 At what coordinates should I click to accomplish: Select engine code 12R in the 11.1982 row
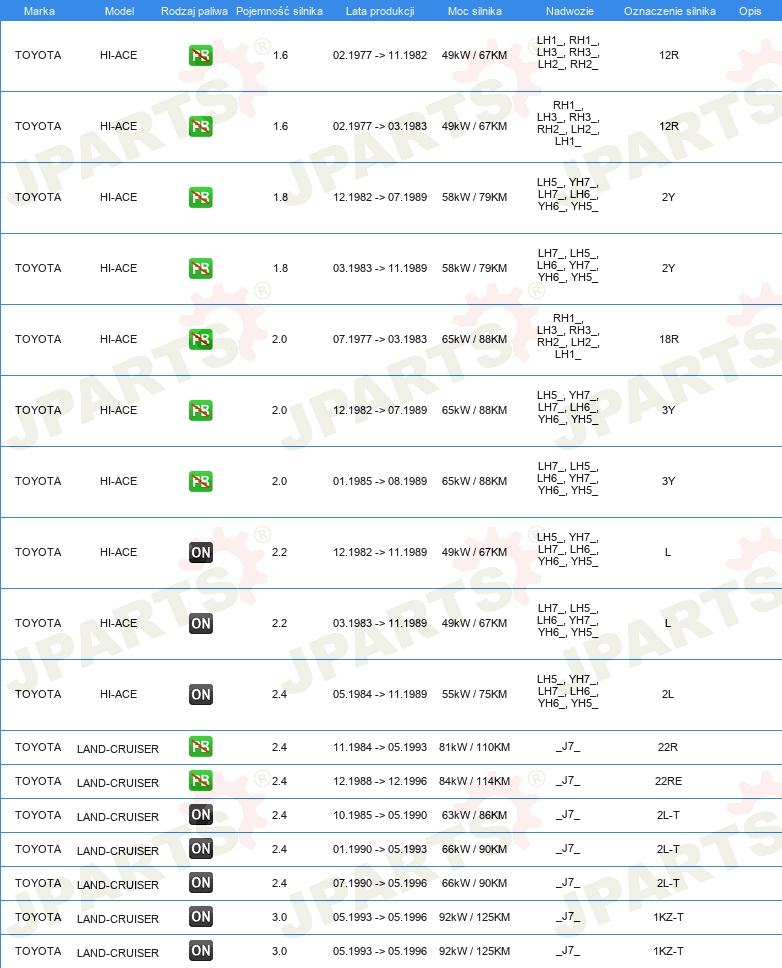(x=668, y=55)
